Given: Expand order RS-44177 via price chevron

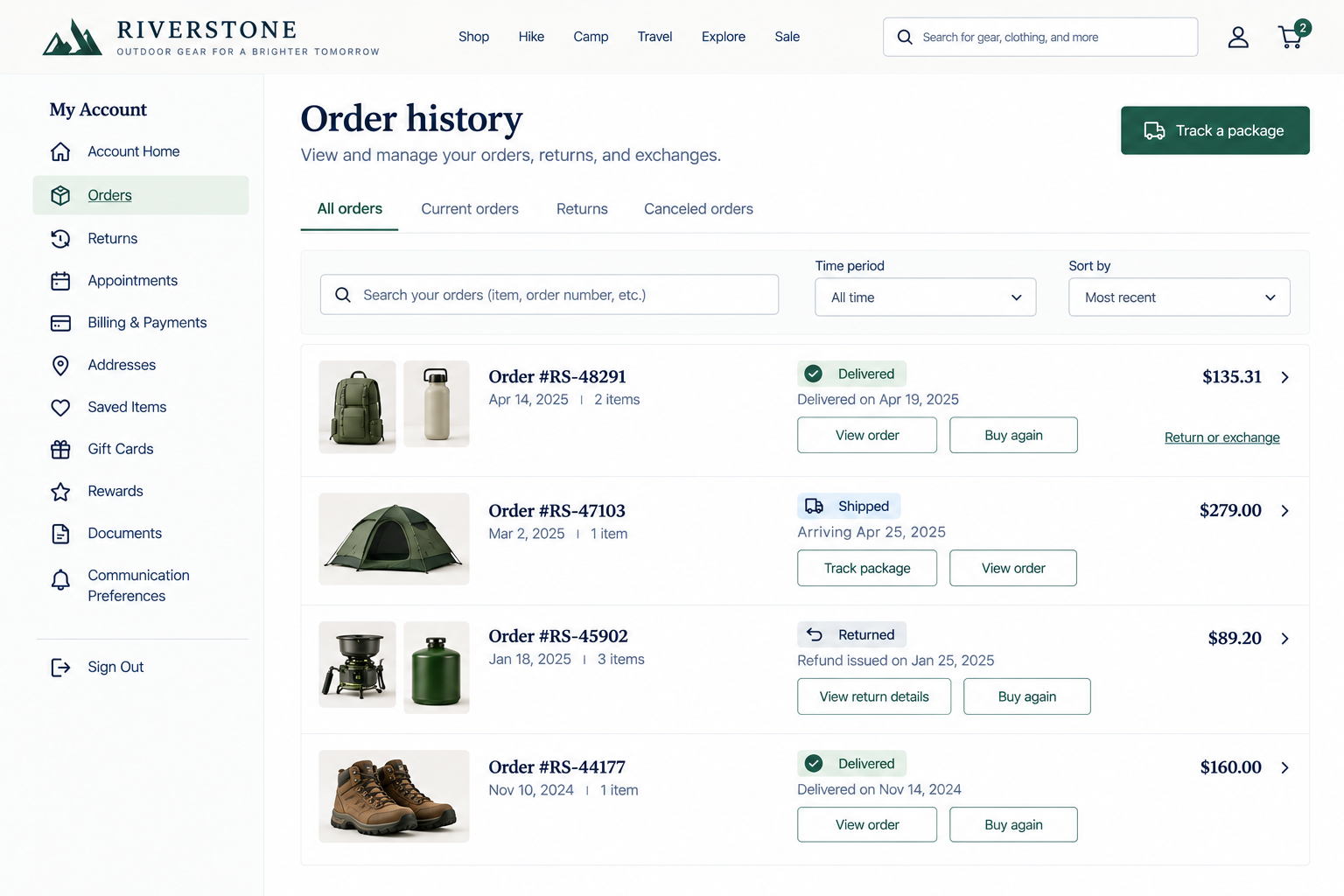Looking at the screenshot, I should tap(1284, 767).
